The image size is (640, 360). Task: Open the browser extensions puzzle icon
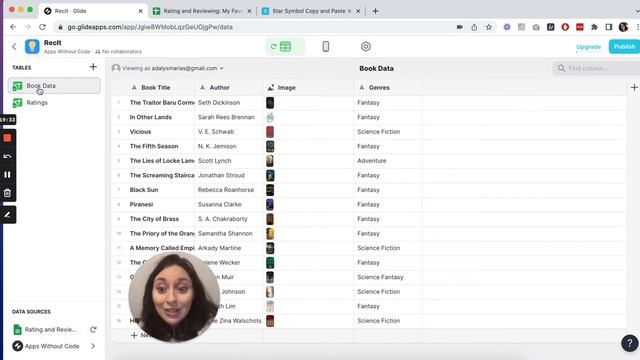click(594, 27)
